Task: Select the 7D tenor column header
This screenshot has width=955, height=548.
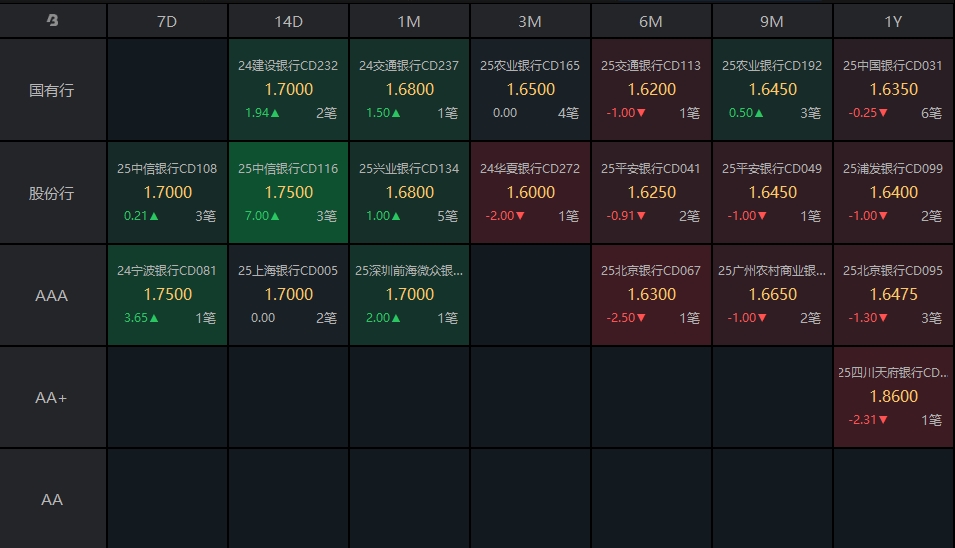Action: click(x=167, y=21)
